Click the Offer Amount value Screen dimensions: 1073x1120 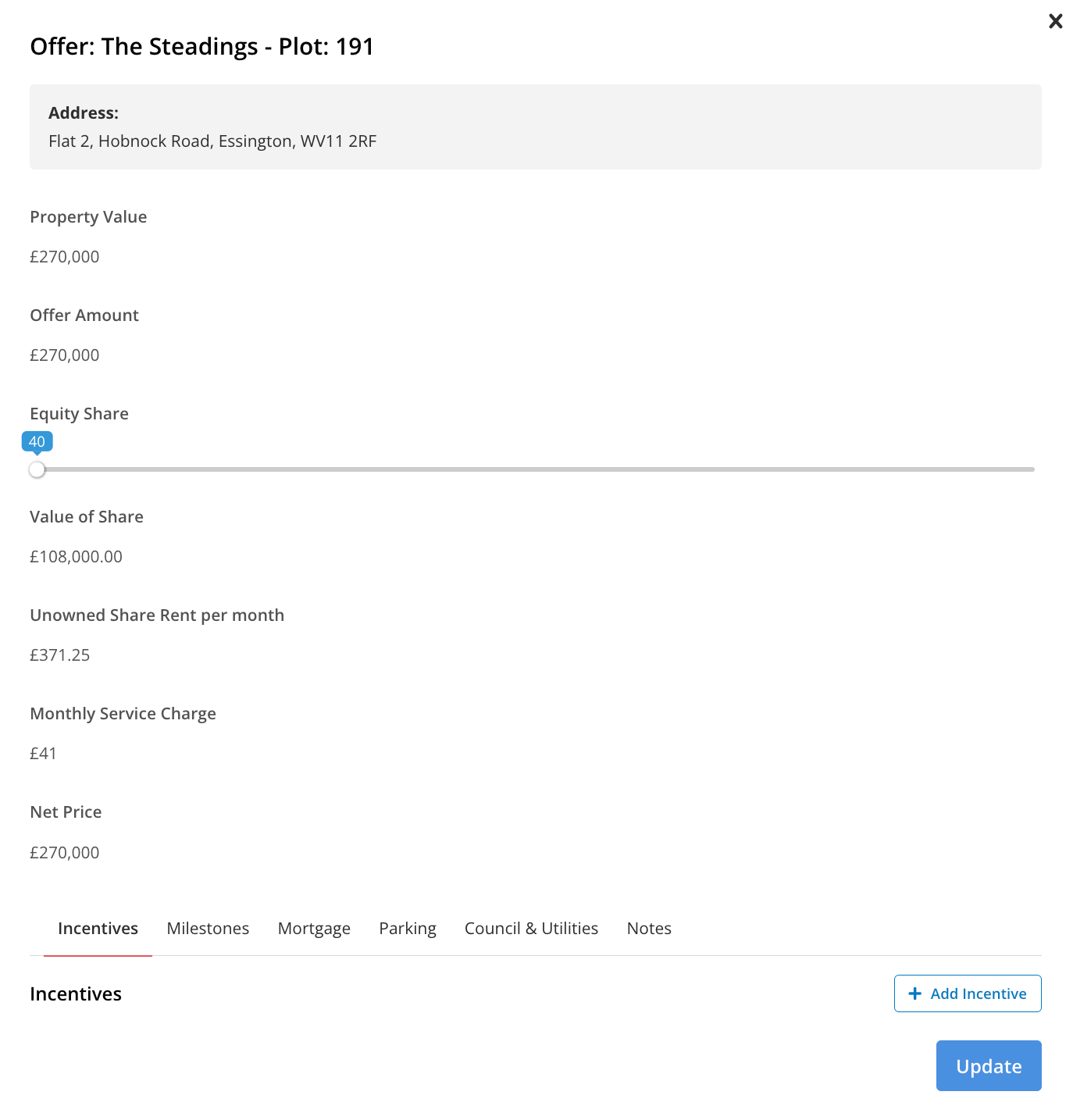tap(65, 355)
